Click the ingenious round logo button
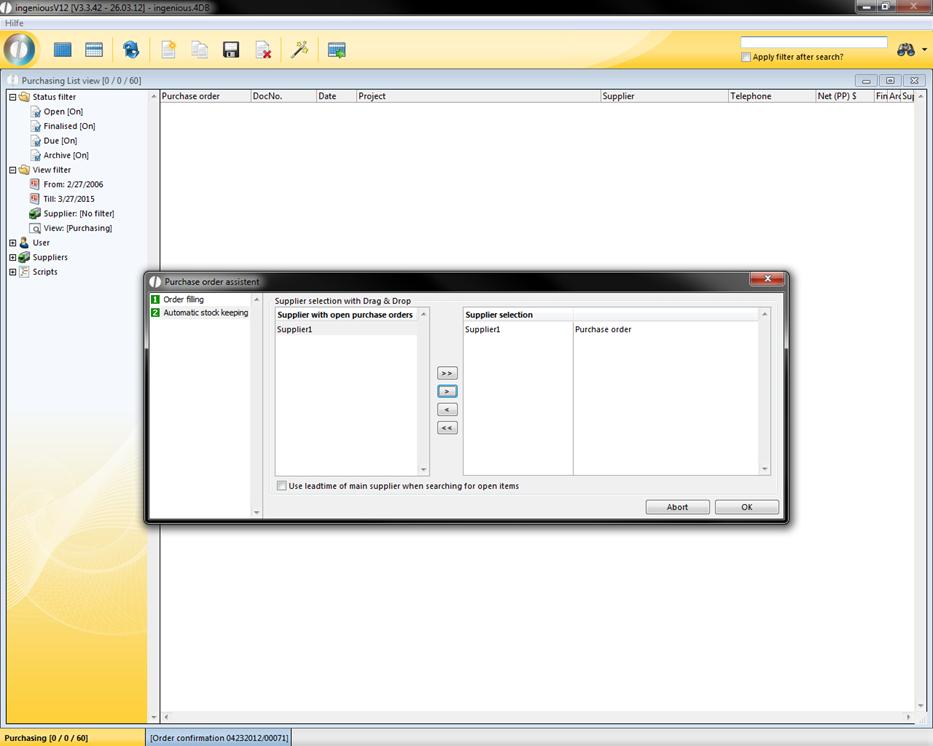 tap(20, 49)
